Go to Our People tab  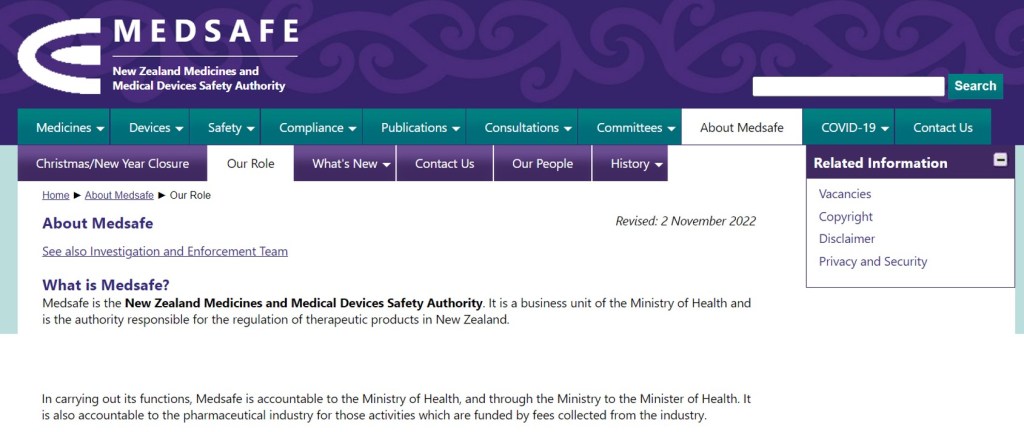542,164
